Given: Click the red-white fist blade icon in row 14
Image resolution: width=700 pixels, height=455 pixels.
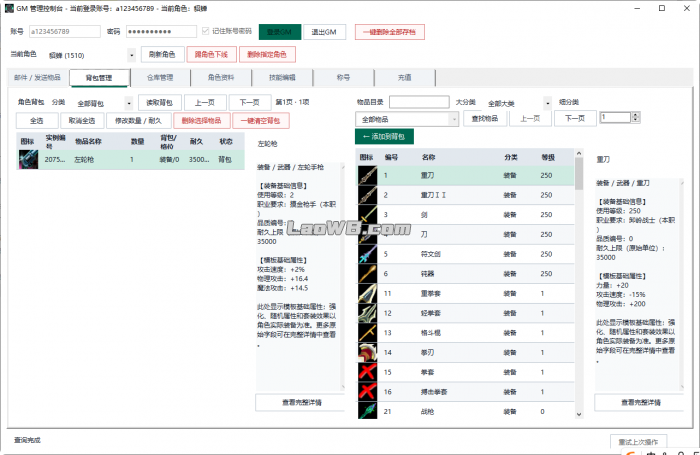Looking at the screenshot, I should 367,352.
